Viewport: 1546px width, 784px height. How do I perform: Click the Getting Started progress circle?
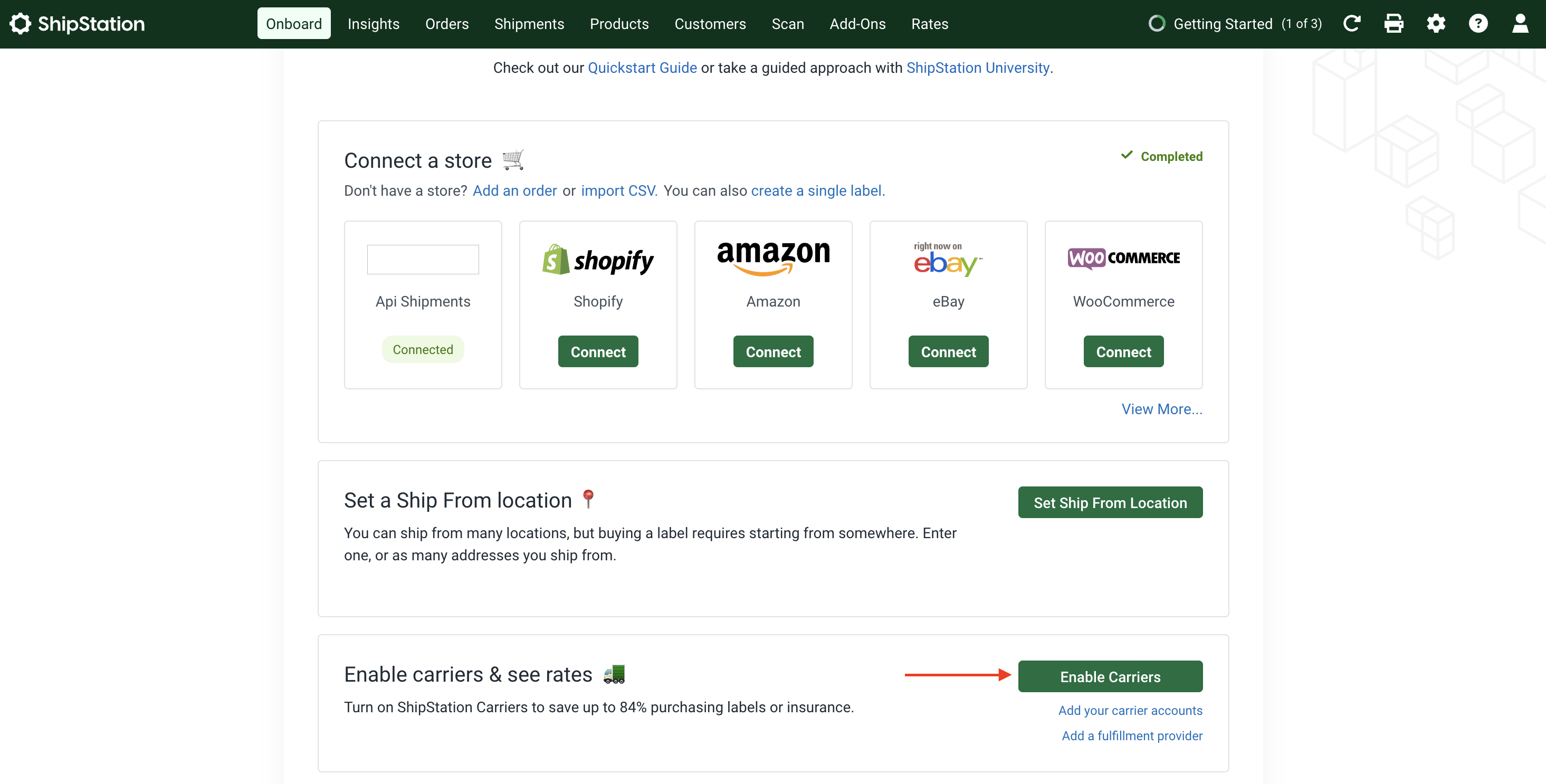click(x=1158, y=23)
